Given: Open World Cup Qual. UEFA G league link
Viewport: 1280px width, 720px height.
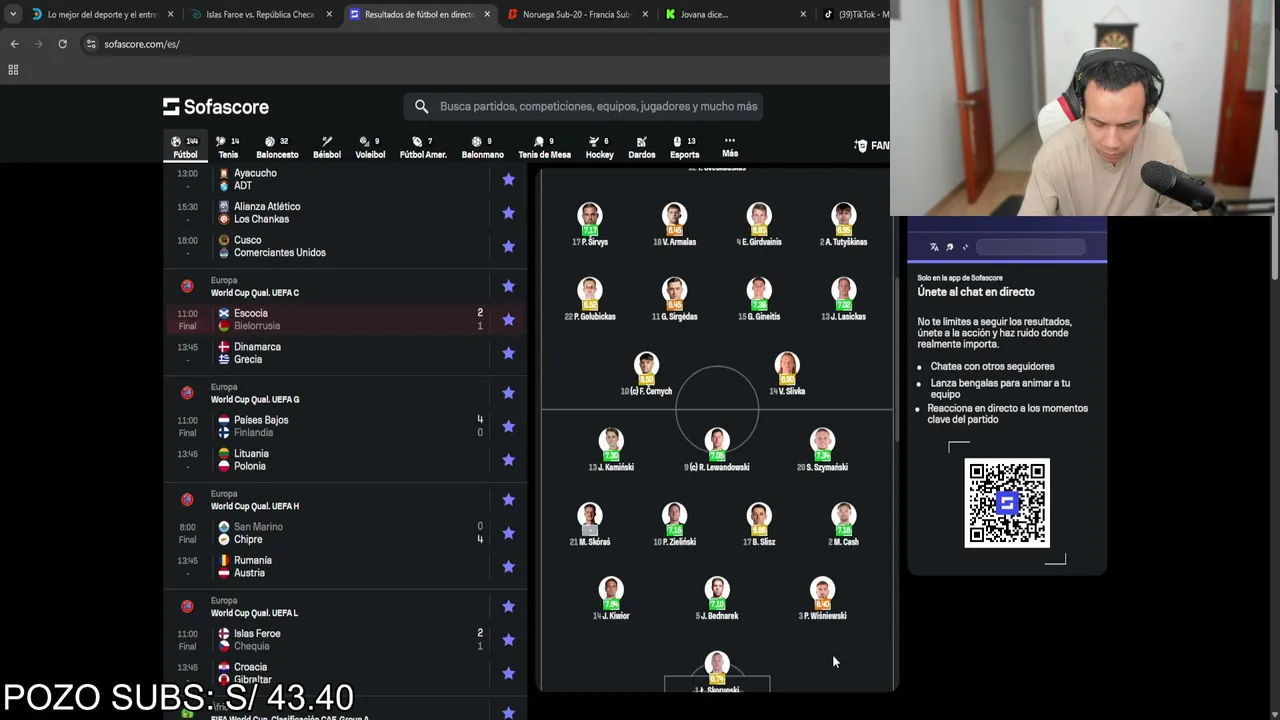Looking at the screenshot, I should coord(254,399).
